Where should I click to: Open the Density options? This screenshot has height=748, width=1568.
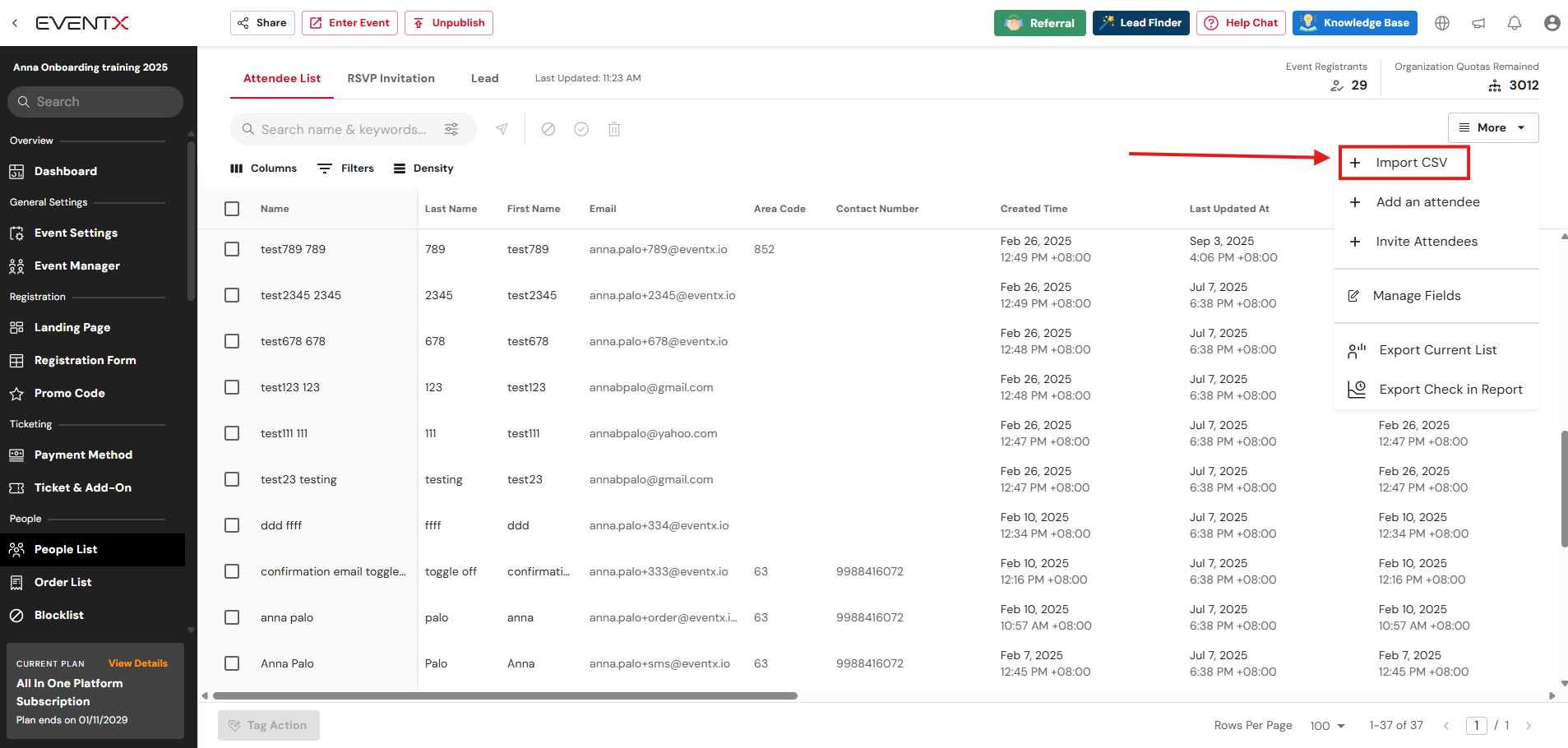(423, 169)
